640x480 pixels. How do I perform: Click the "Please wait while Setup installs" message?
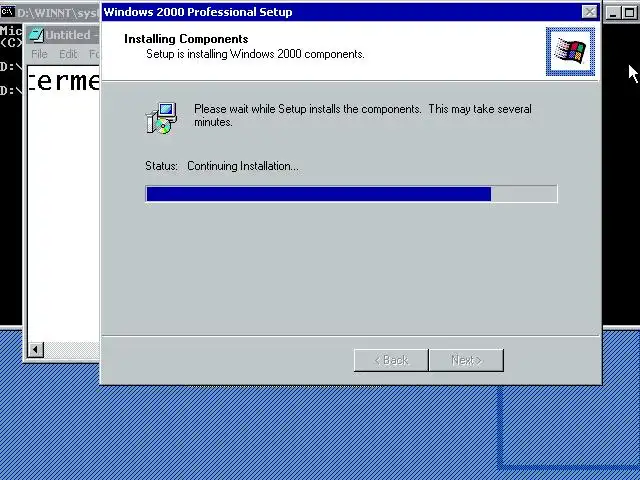pos(363,116)
